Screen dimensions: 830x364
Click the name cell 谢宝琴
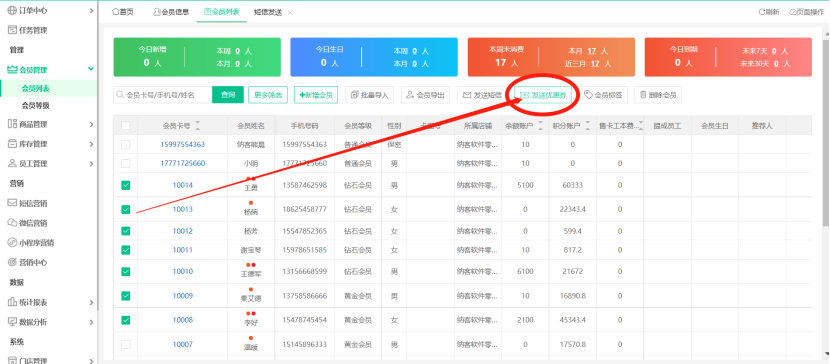pyautogui.click(x=251, y=250)
